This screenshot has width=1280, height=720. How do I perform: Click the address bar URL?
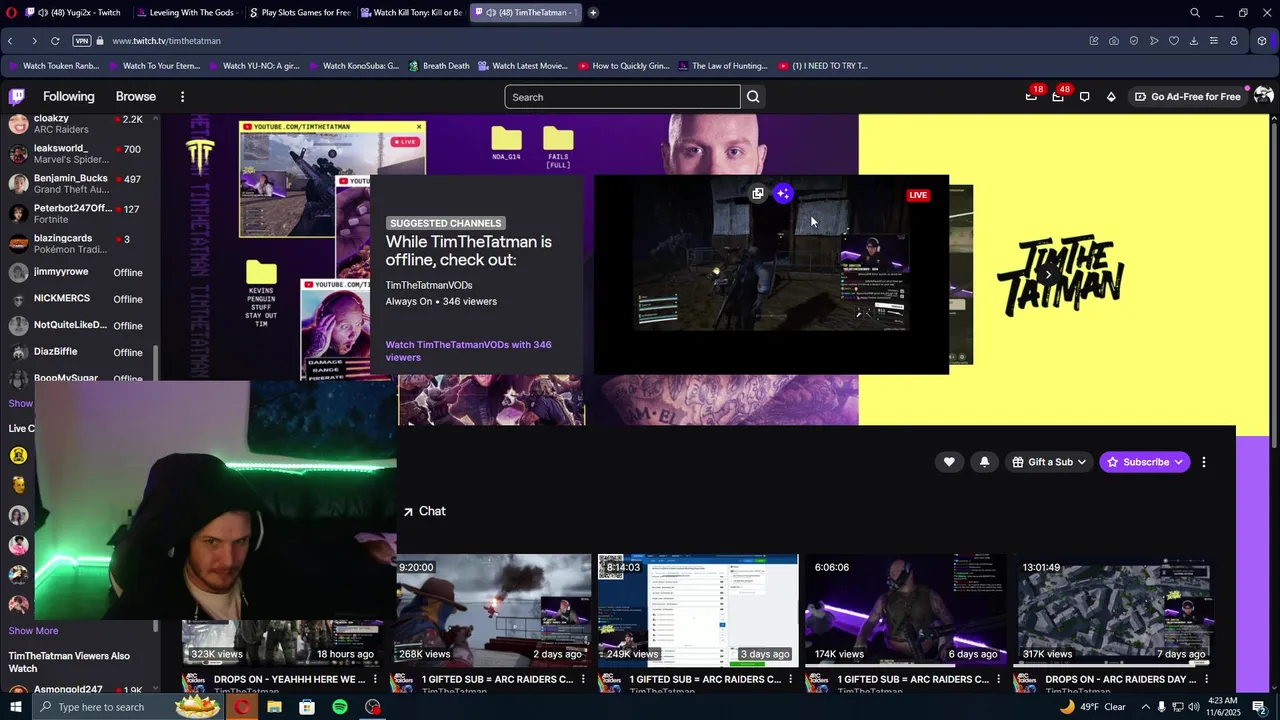(x=166, y=41)
